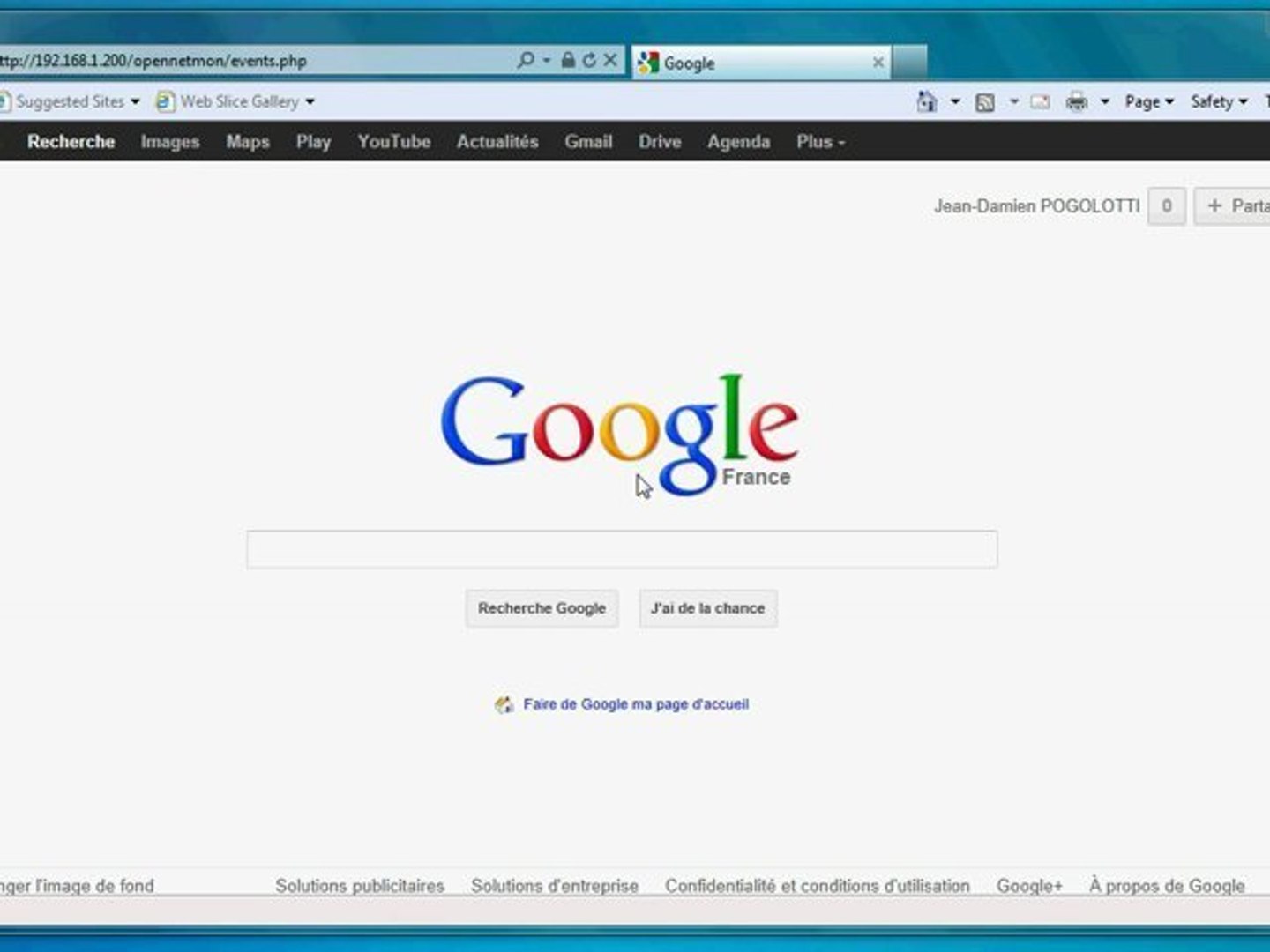The image size is (1270, 952).
Task: Click the Recherche Google button
Action: coord(542,608)
